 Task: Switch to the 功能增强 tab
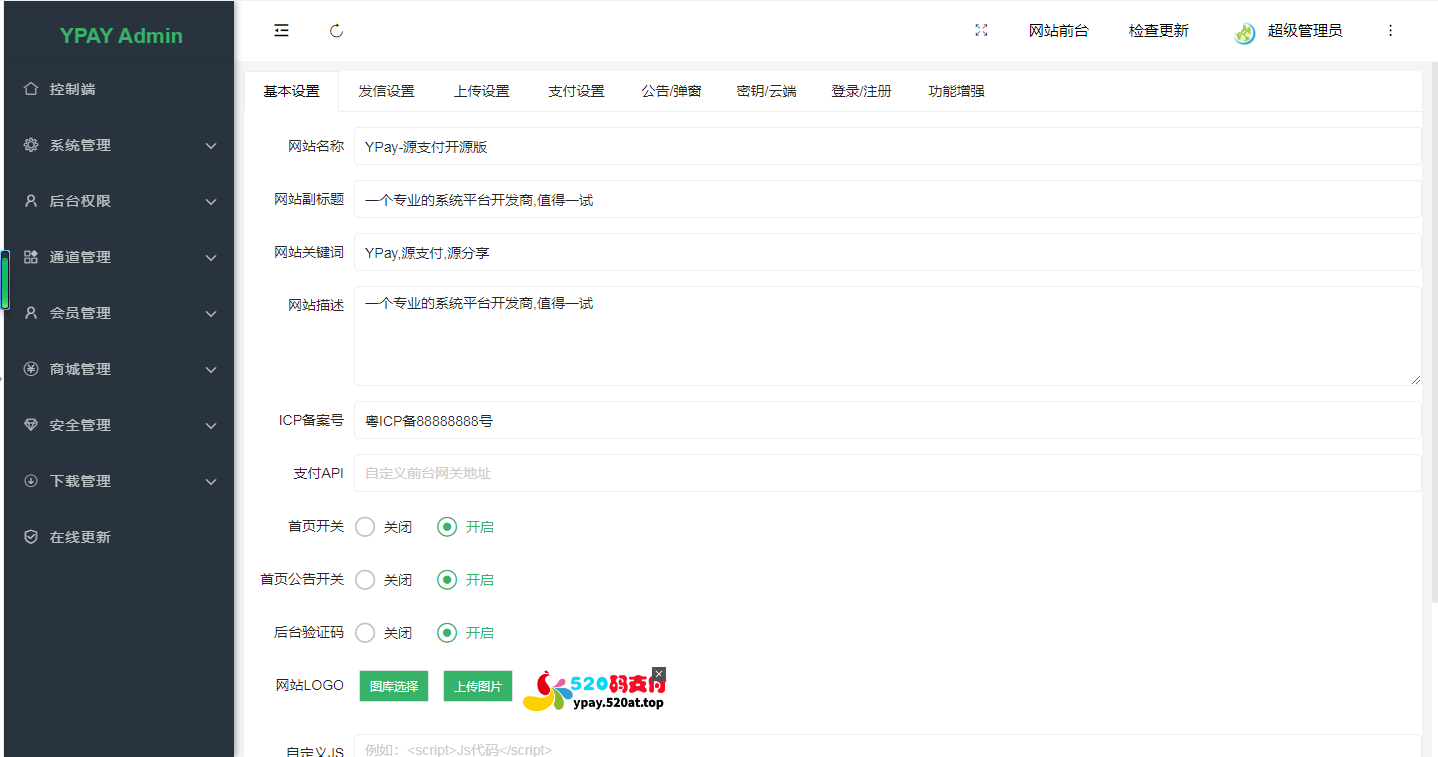(956, 91)
